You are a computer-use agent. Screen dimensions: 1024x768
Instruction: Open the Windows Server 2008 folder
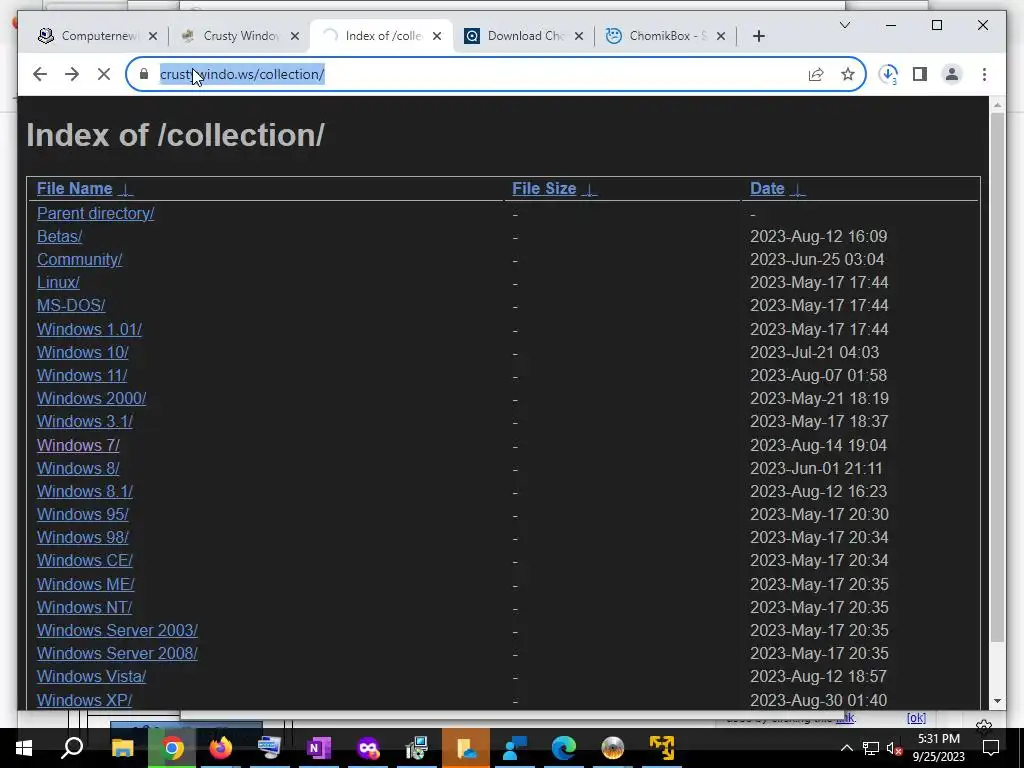click(117, 654)
